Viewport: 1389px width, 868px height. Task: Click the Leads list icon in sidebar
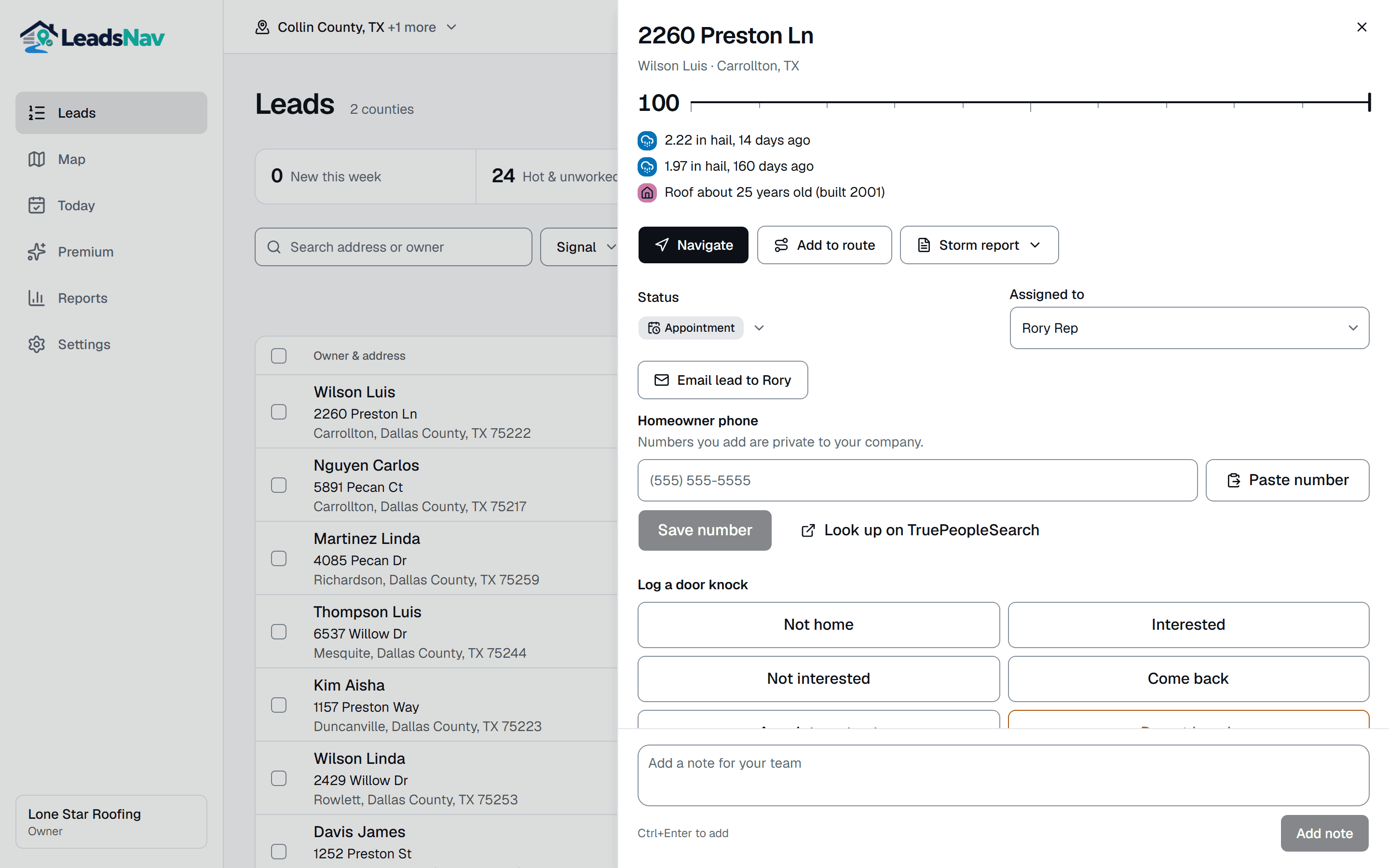point(37,113)
